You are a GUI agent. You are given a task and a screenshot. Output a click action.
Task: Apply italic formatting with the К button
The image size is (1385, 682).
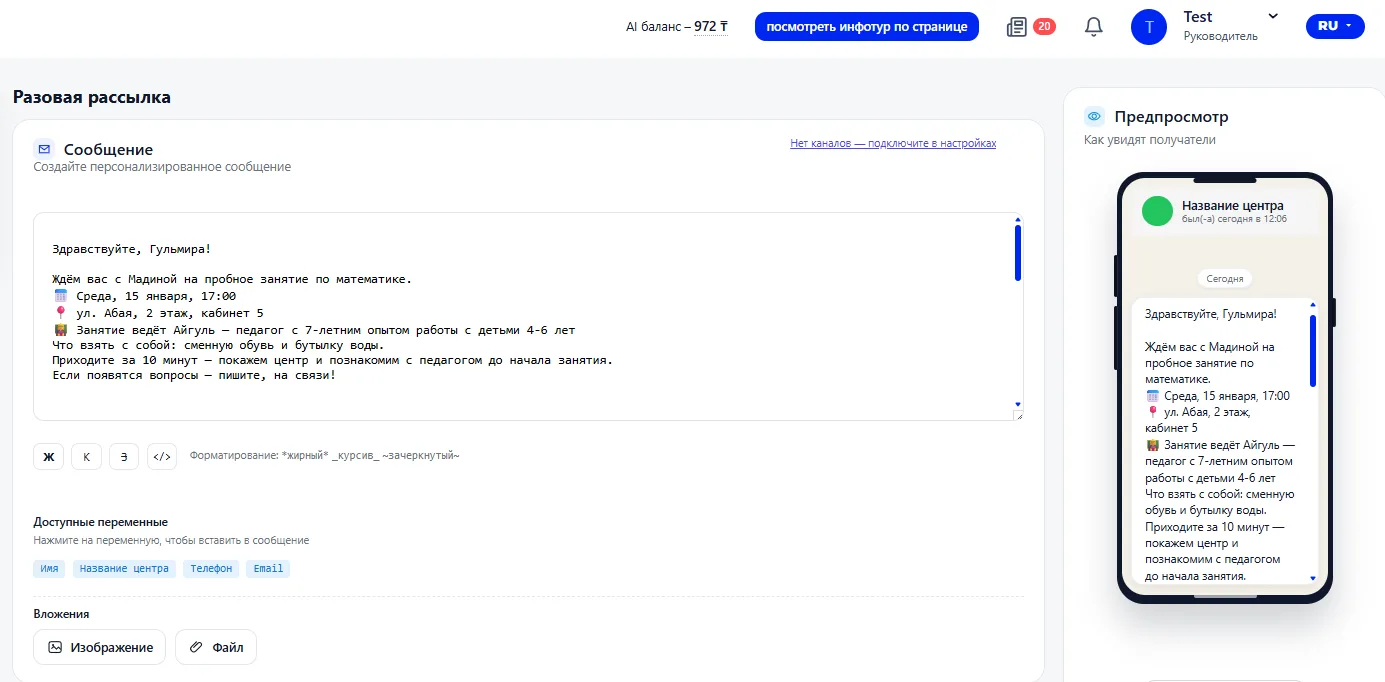tap(86, 457)
